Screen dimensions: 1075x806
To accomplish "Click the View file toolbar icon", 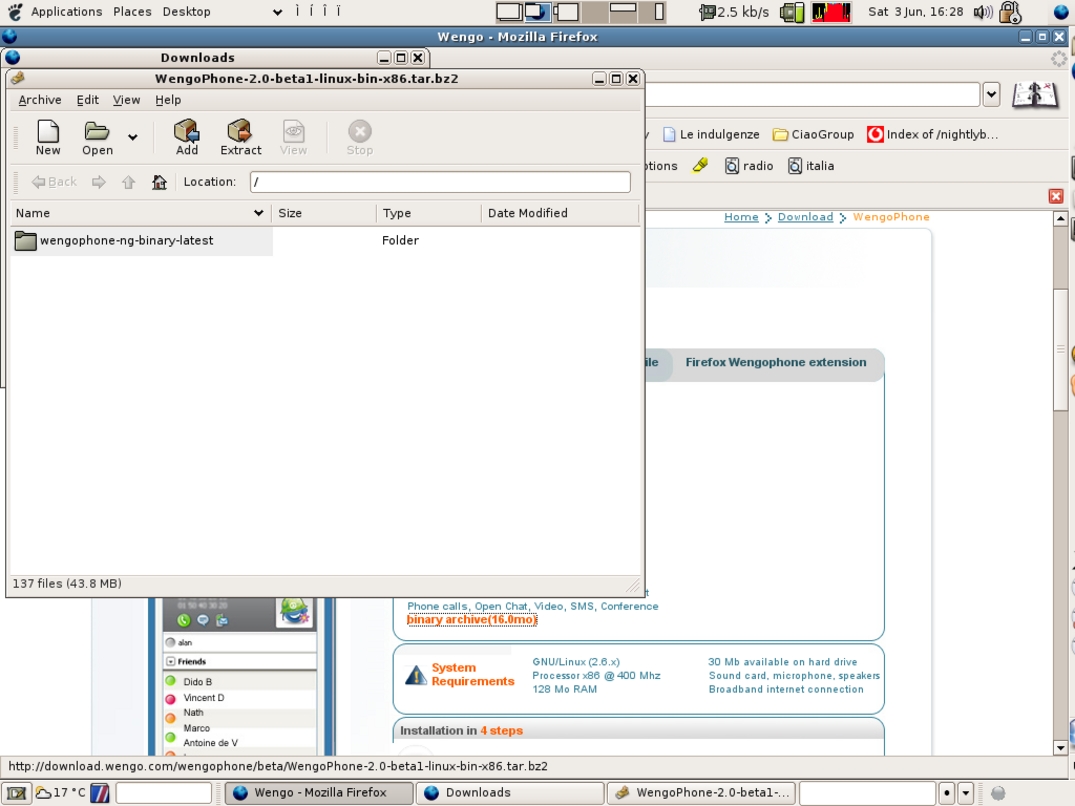I will pyautogui.click(x=293, y=137).
